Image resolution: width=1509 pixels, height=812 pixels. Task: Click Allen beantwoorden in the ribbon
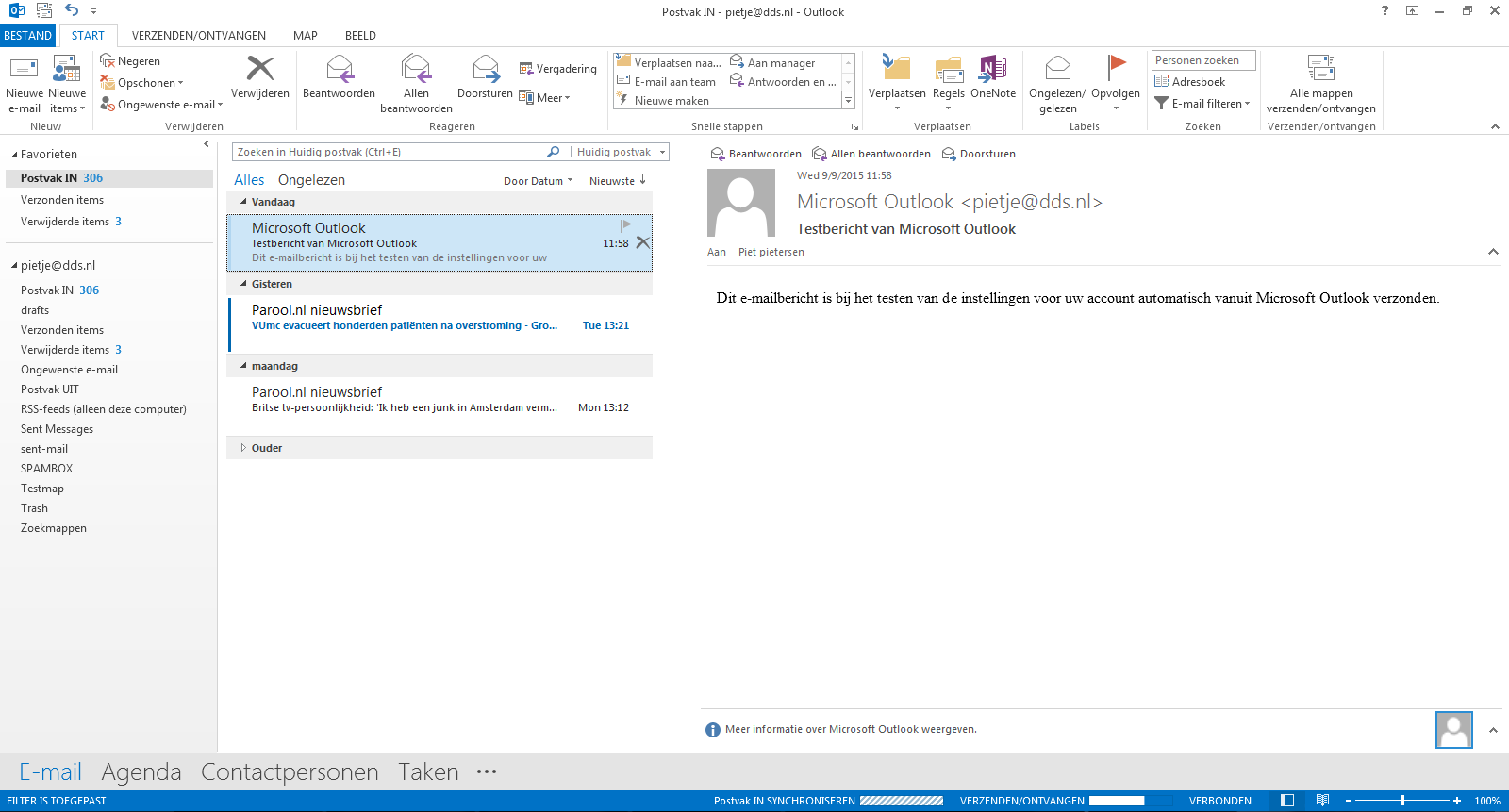(416, 85)
